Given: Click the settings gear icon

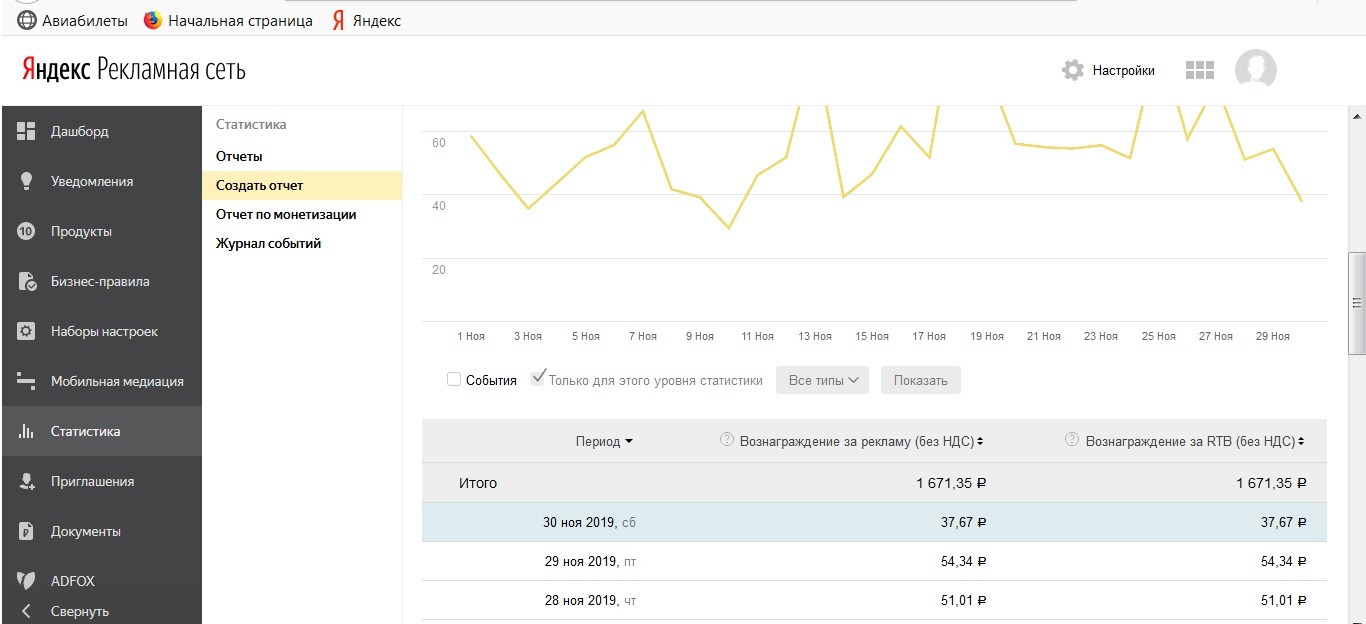Looking at the screenshot, I should tap(1073, 70).
